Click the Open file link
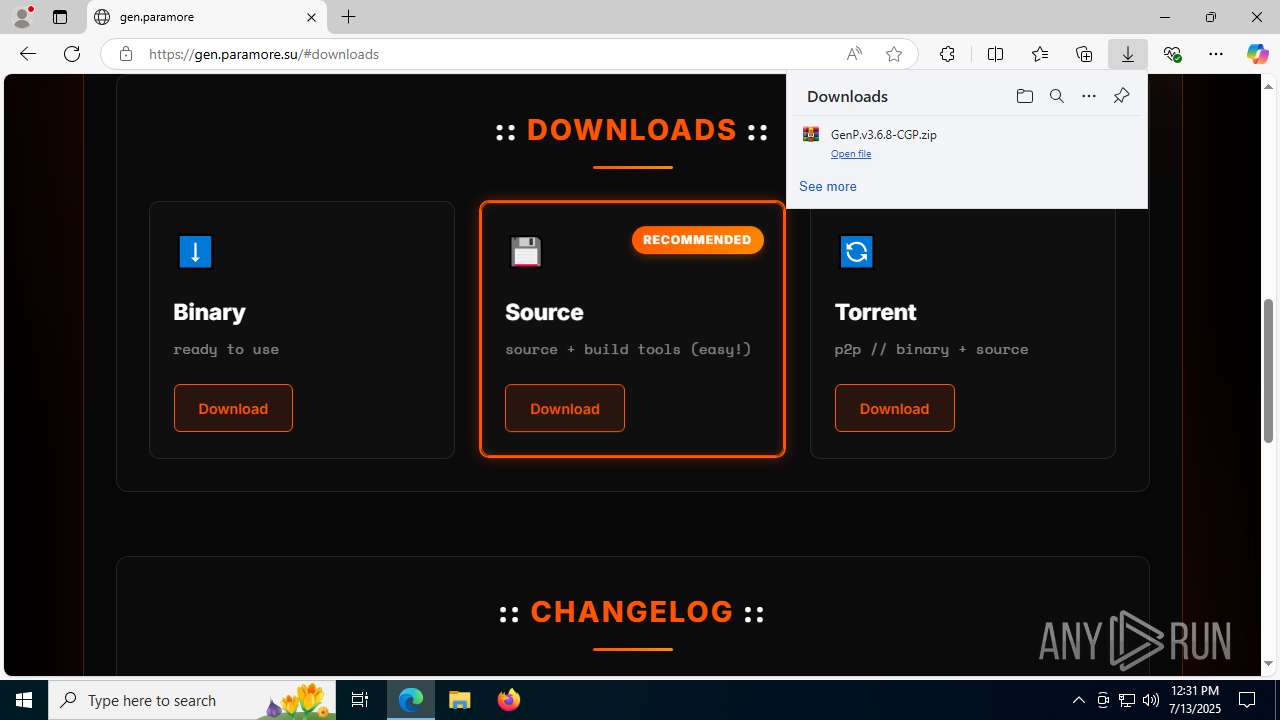The image size is (1280, 720). point(851,154)
